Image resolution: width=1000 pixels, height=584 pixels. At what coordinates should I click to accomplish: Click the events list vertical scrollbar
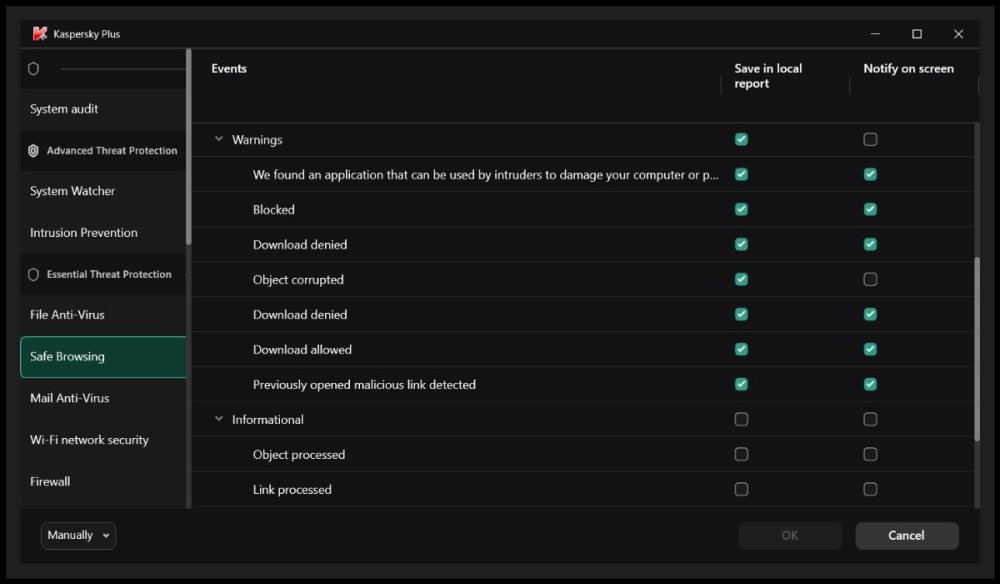(976, 349)
